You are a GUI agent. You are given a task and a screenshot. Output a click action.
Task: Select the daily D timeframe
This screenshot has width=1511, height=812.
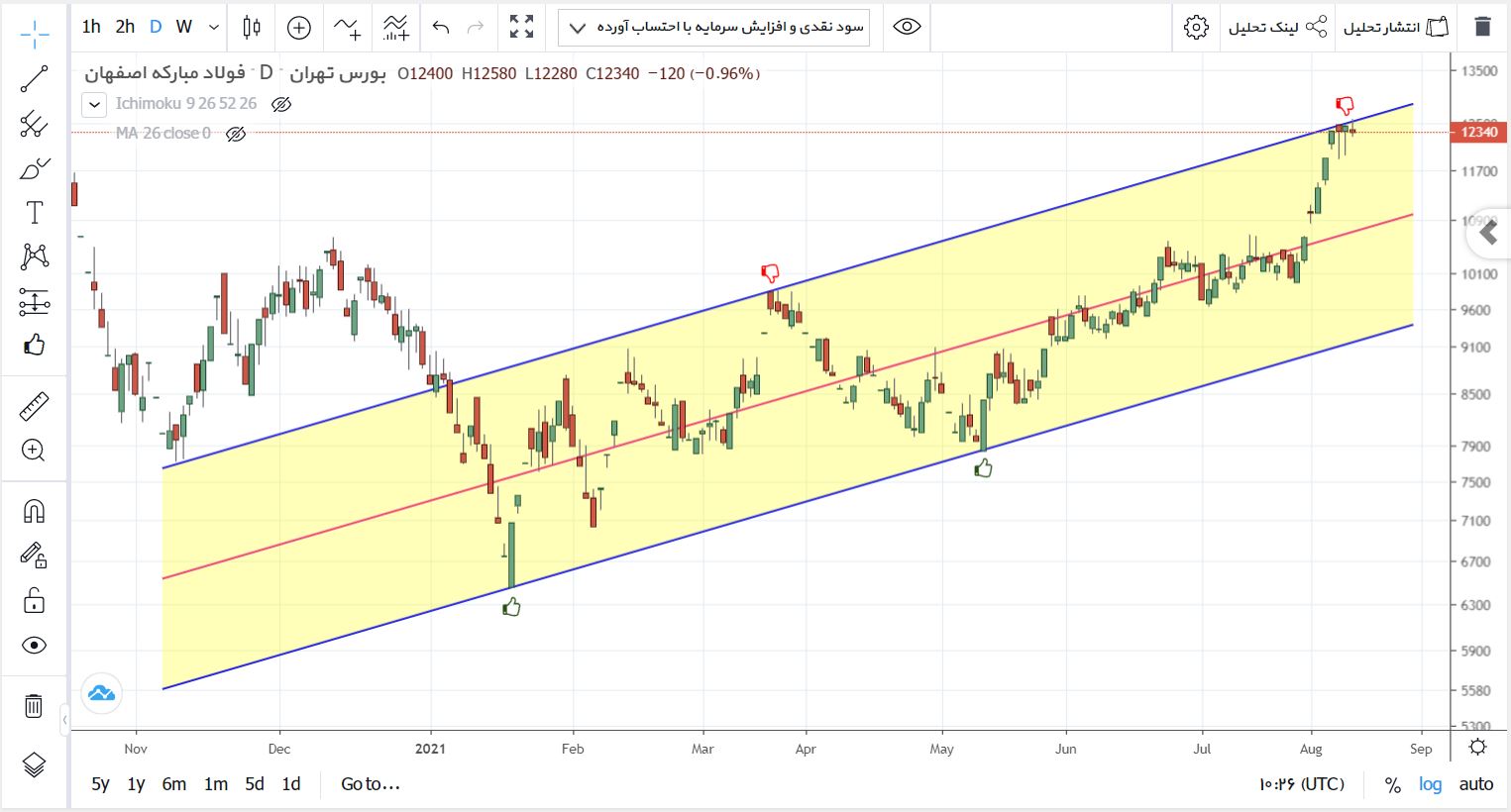(156, 27)
